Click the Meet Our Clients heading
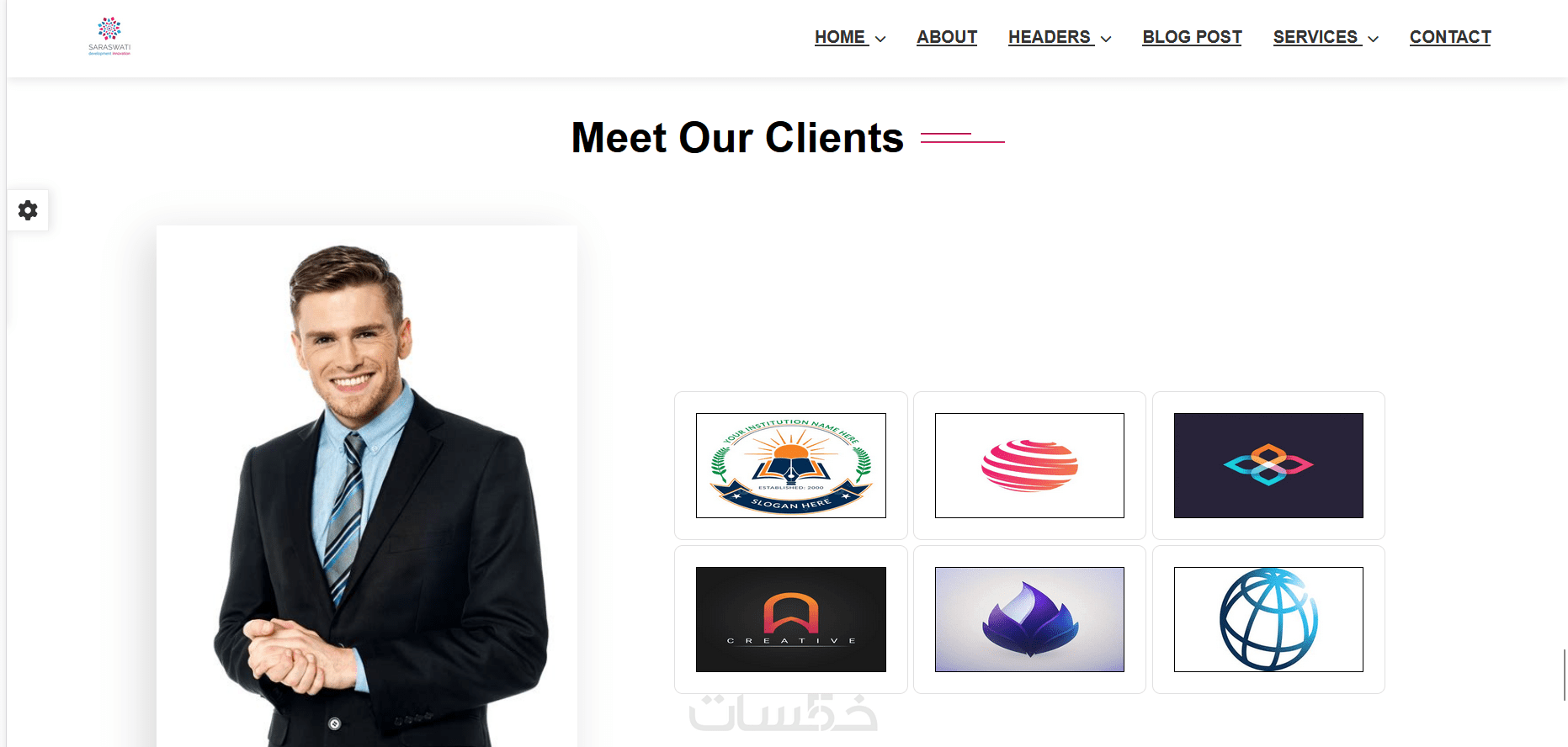This screenshot has width=1568, height=747. [x=737, y=137]
